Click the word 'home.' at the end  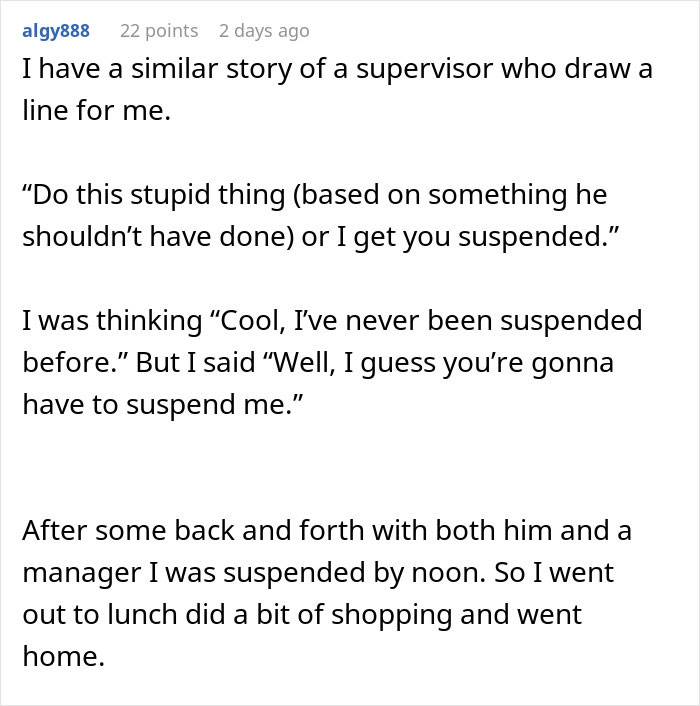(x=63, y=657)
